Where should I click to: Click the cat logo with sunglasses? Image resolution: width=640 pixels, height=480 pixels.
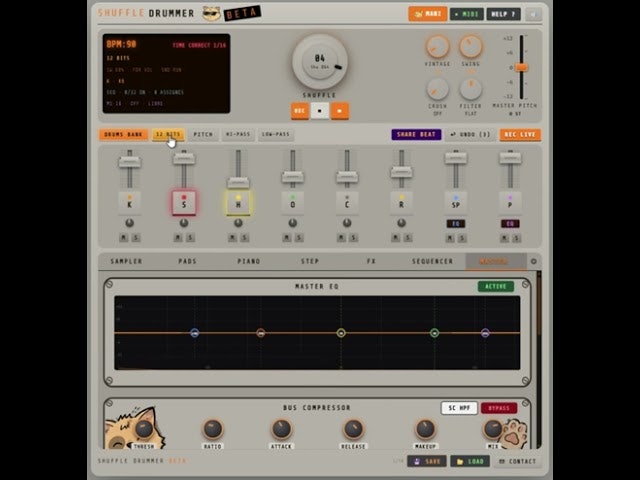coord(211,14)
